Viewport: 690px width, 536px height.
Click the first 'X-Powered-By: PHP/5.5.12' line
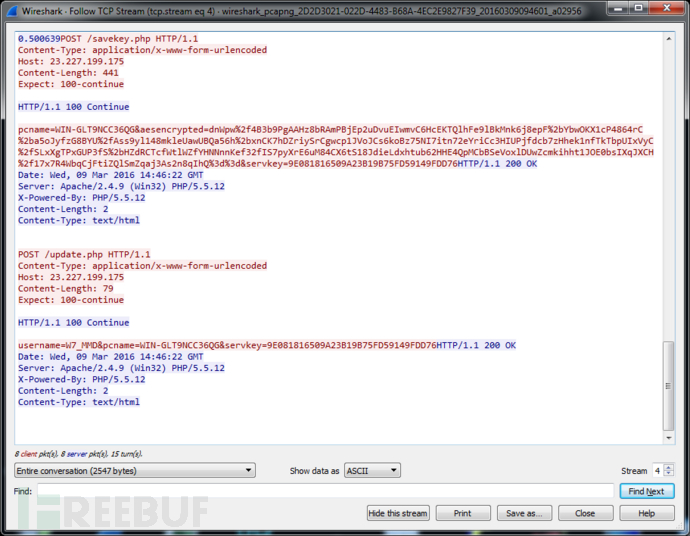[81, 198]
